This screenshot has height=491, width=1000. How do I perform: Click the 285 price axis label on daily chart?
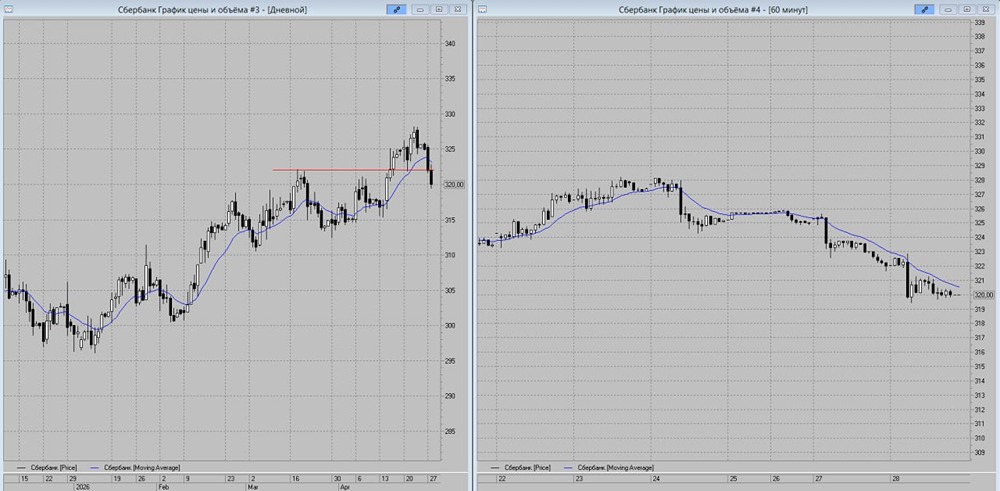pyautogui.click(x=450, y=432)
